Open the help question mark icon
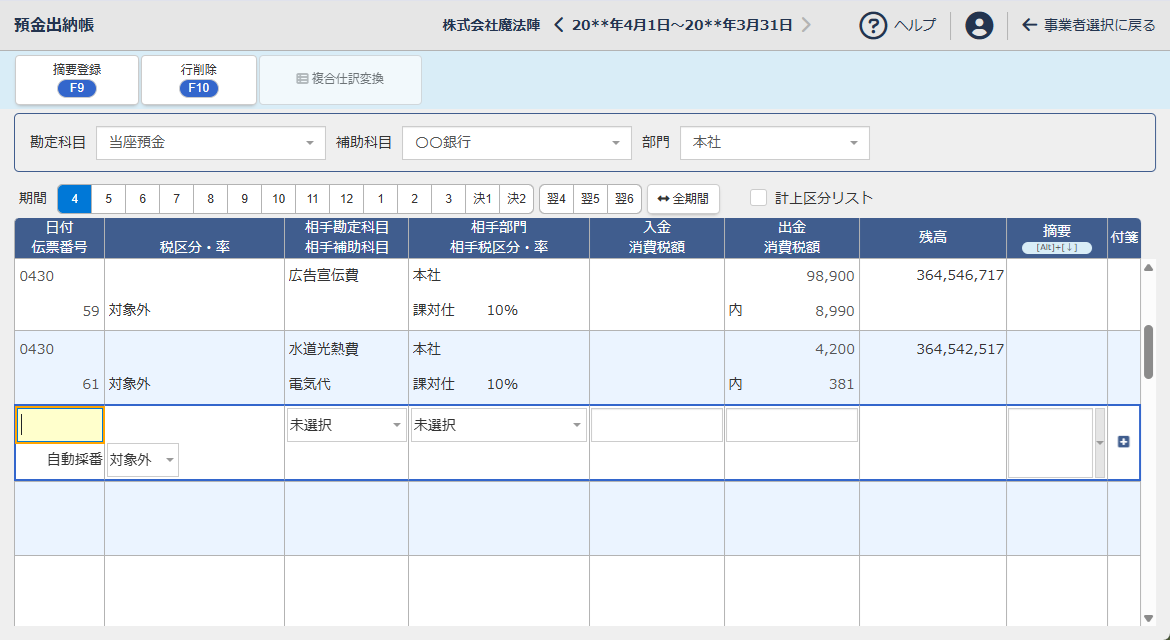 click(874, 26)
